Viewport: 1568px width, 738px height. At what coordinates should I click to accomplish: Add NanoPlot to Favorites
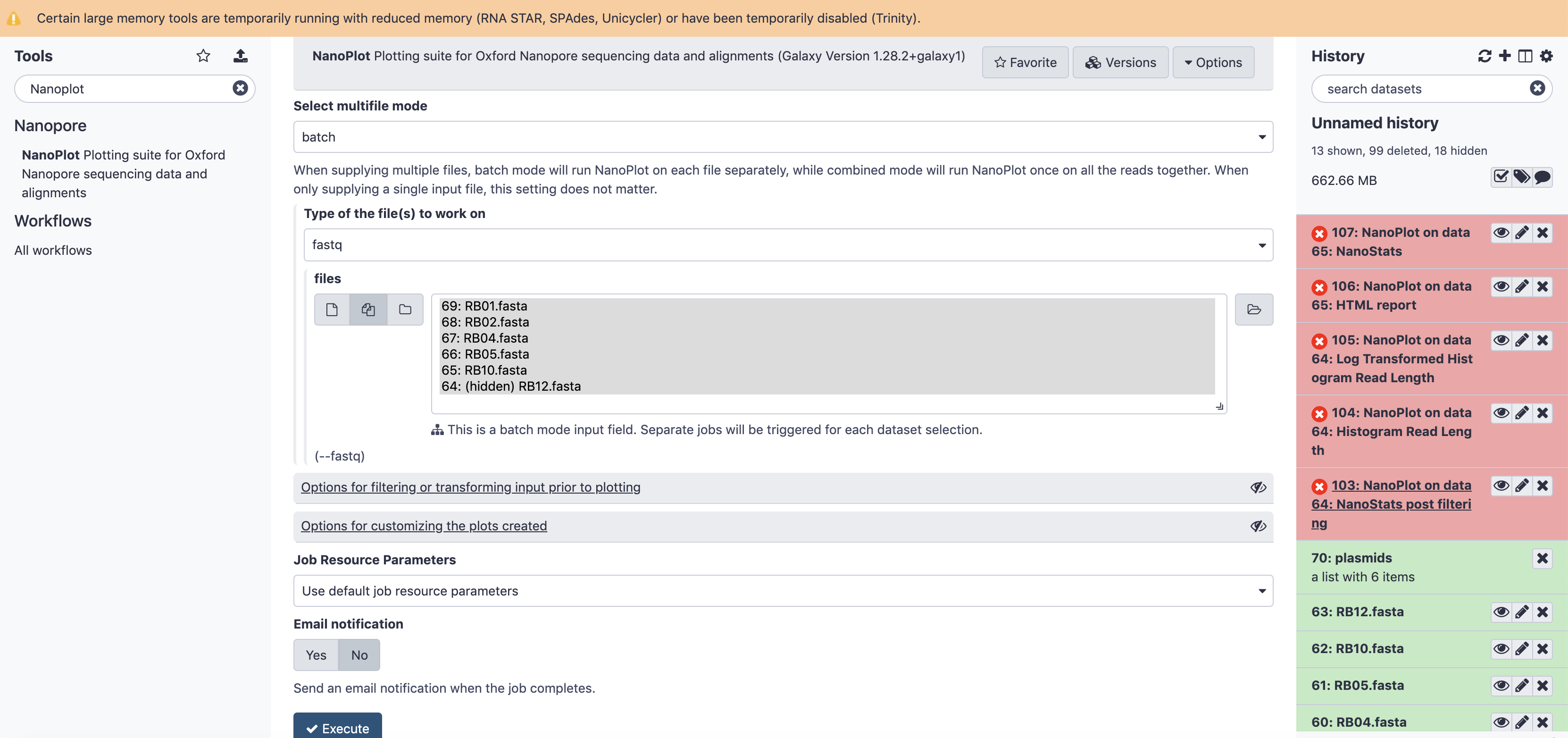click(x=1025, y=62)
